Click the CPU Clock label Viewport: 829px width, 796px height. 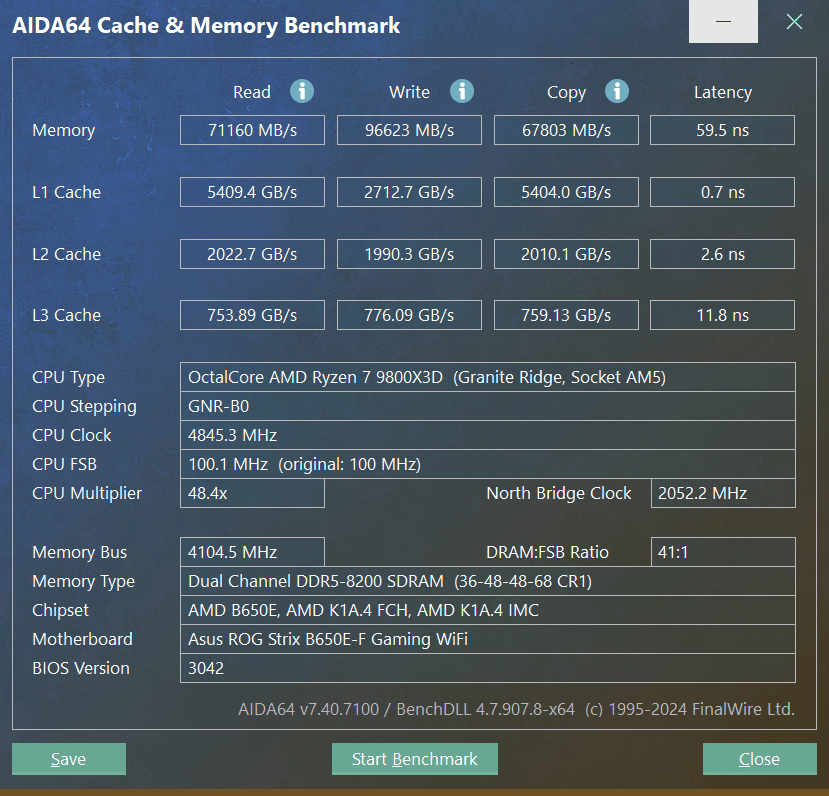[71, 435]
